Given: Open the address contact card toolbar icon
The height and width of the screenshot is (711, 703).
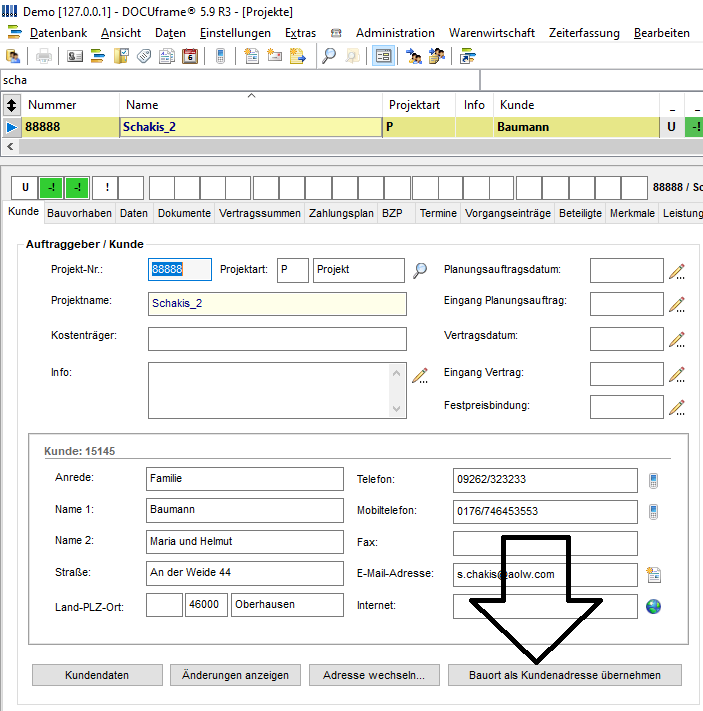Looking at the screenshot, I should (75, 57).
